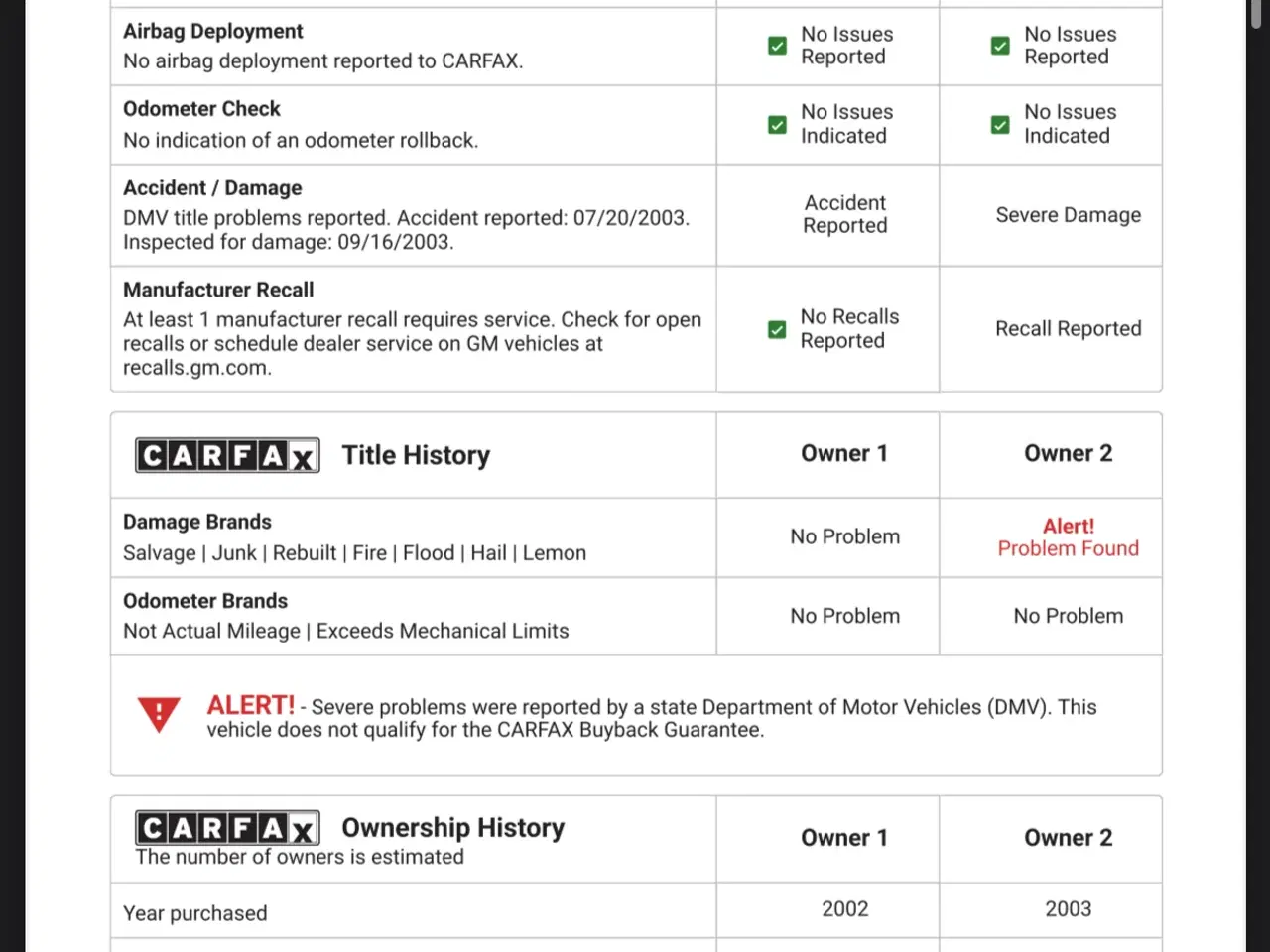Click the Title History section heading
Screen dimensions: 1270x952
pyautogui.click(x=416, y=455)
